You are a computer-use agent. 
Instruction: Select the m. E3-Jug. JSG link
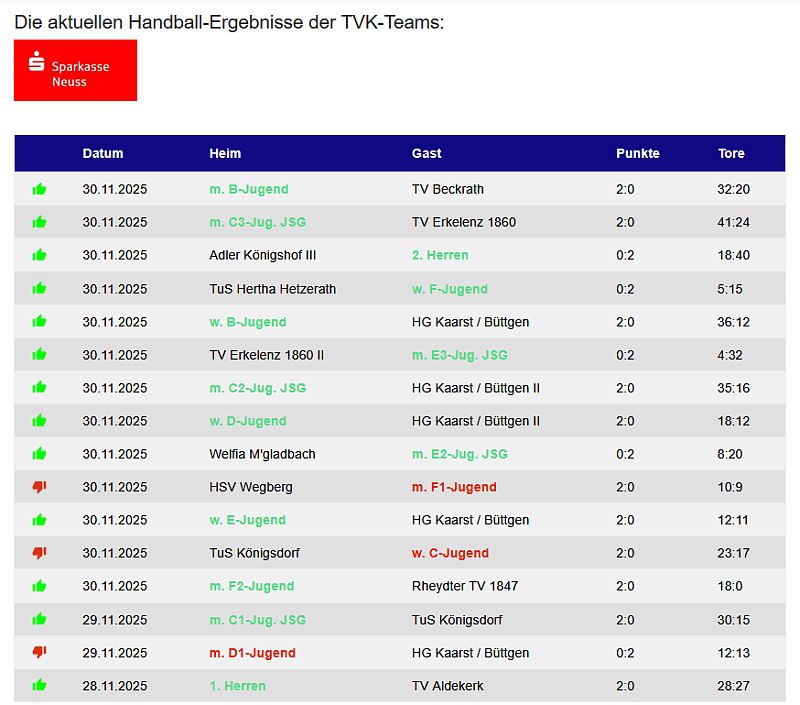pos(459,355)
